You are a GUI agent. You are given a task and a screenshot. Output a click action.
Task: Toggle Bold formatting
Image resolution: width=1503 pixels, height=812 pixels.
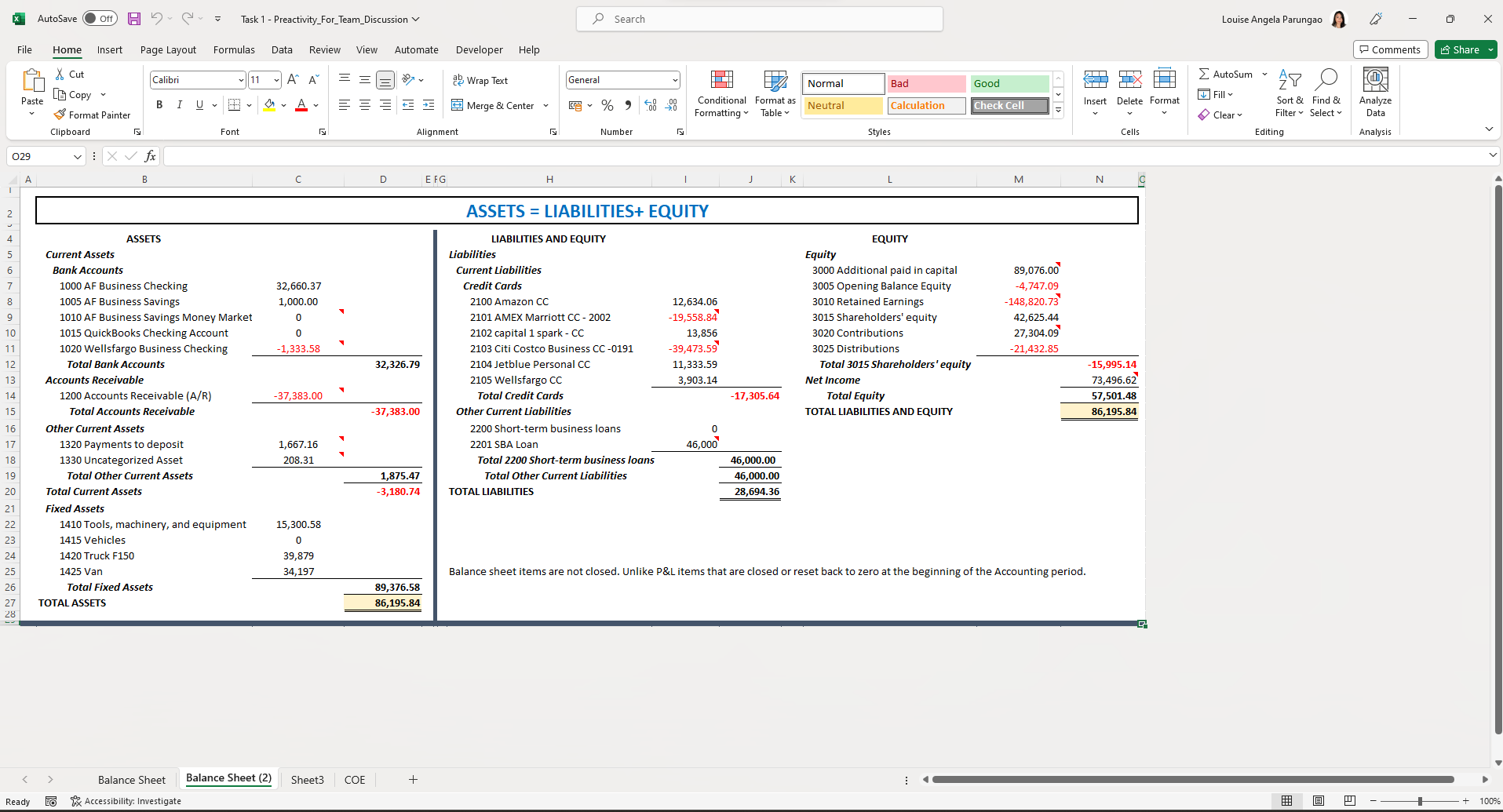pyautogui.click(x=159, y=105)
